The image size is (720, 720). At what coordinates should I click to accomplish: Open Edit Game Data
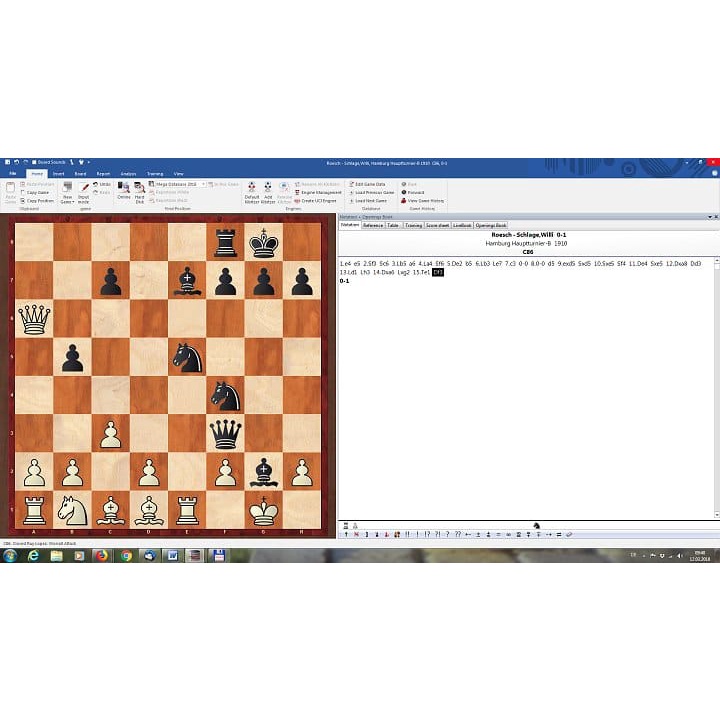point(367,184)
